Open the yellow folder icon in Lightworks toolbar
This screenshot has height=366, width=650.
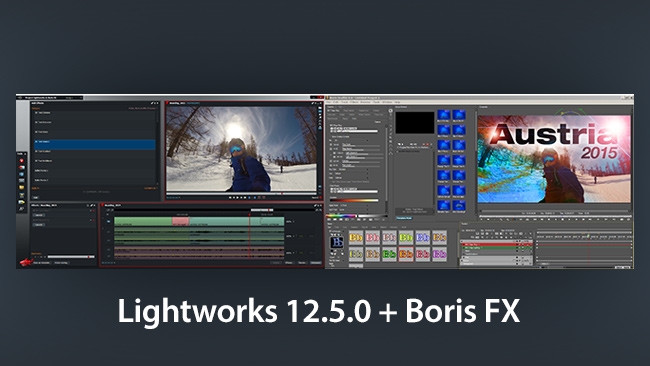click(x=22, y=188)
